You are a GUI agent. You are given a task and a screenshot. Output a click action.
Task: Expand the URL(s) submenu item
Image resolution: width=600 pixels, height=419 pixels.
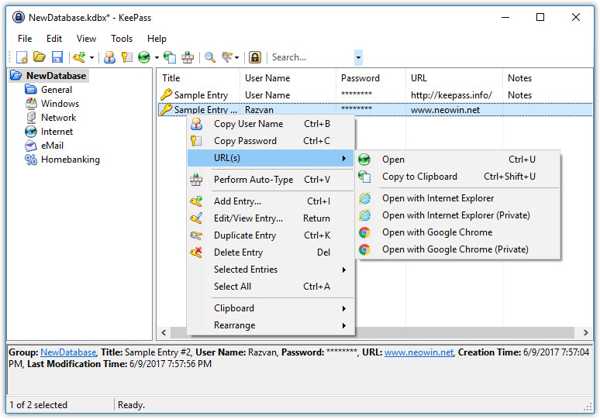click(271, 158)
